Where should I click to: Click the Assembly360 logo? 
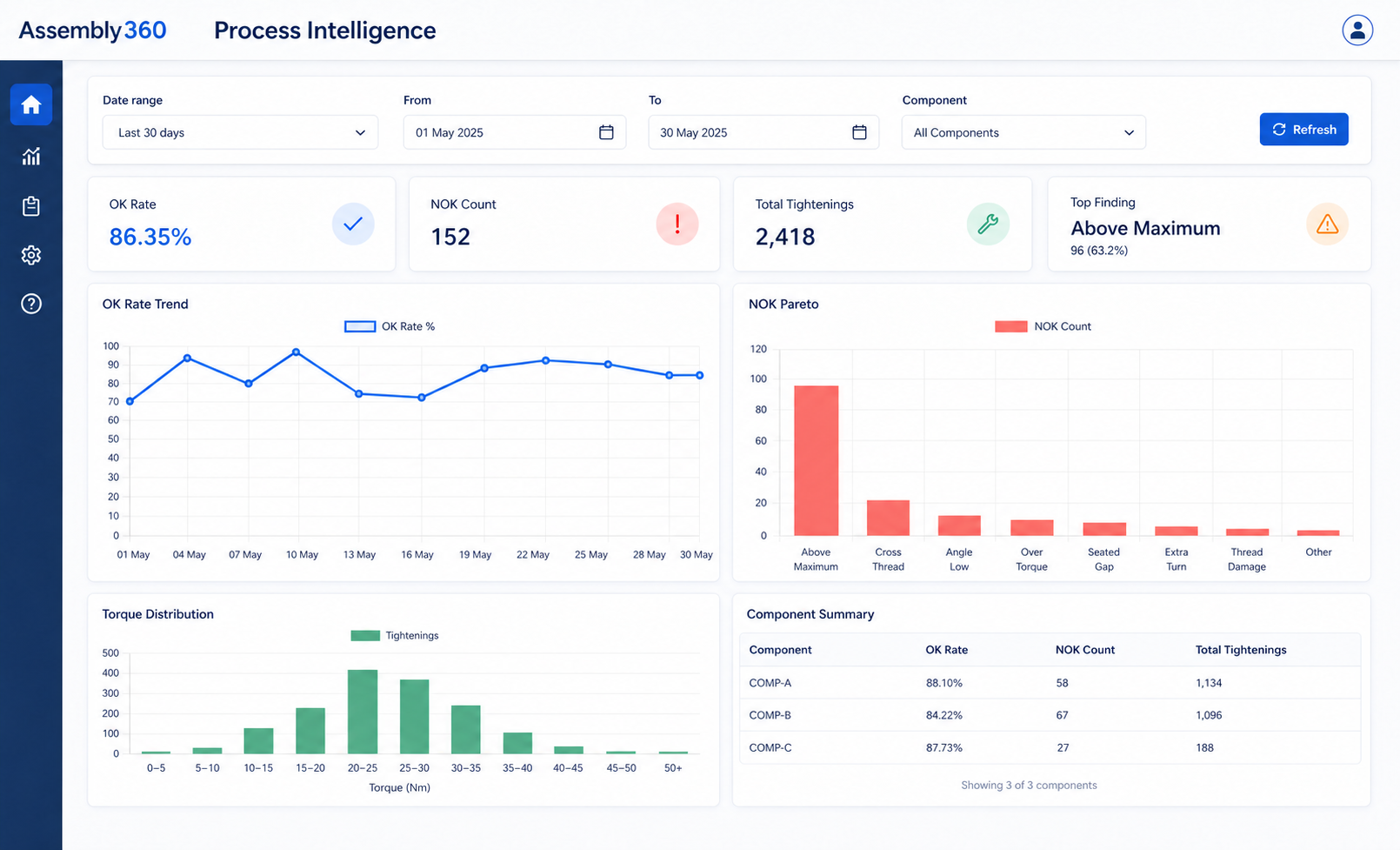(92, 30)
